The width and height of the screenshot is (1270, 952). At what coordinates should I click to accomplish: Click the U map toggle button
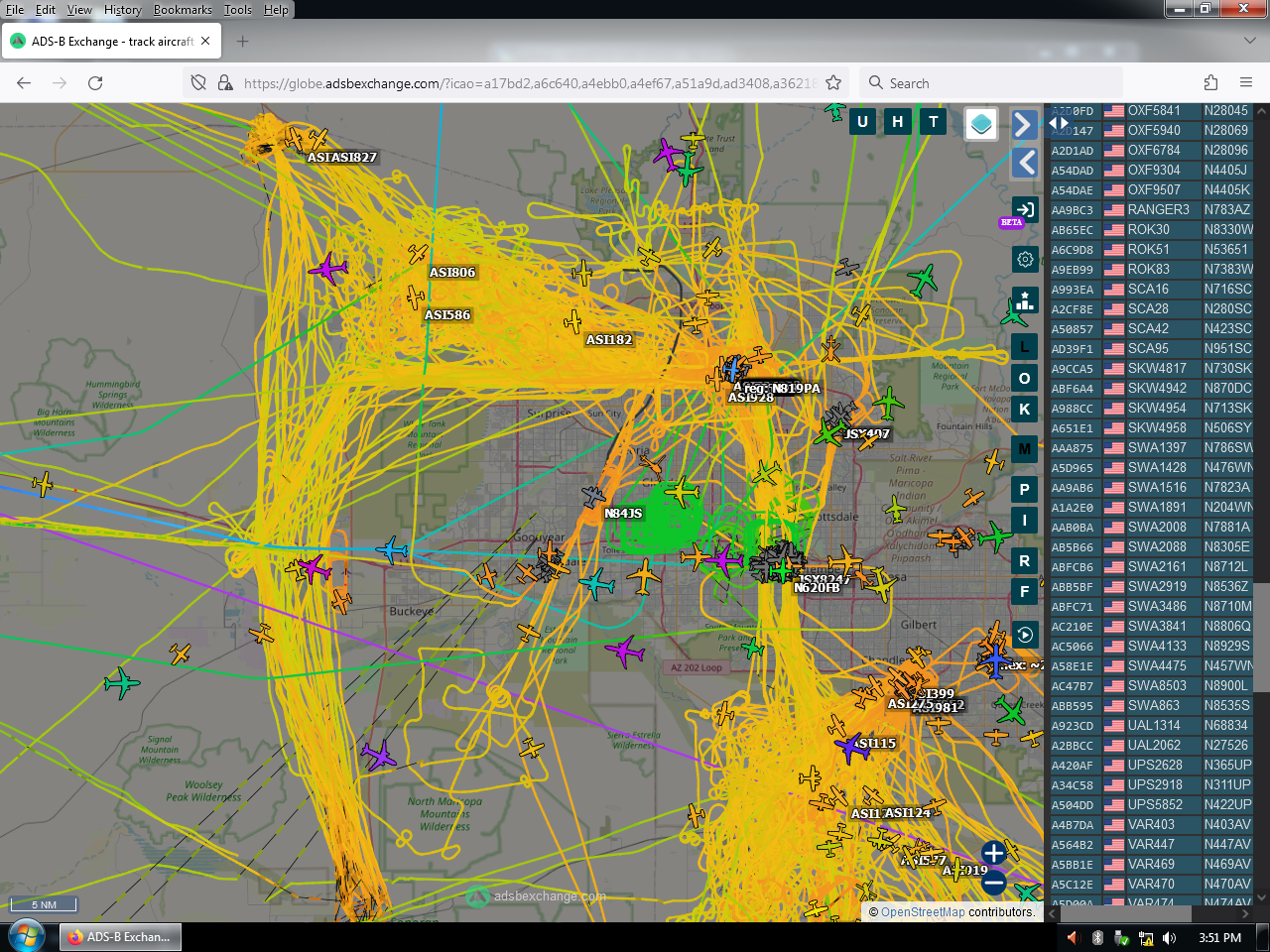(x=862, y=122)
